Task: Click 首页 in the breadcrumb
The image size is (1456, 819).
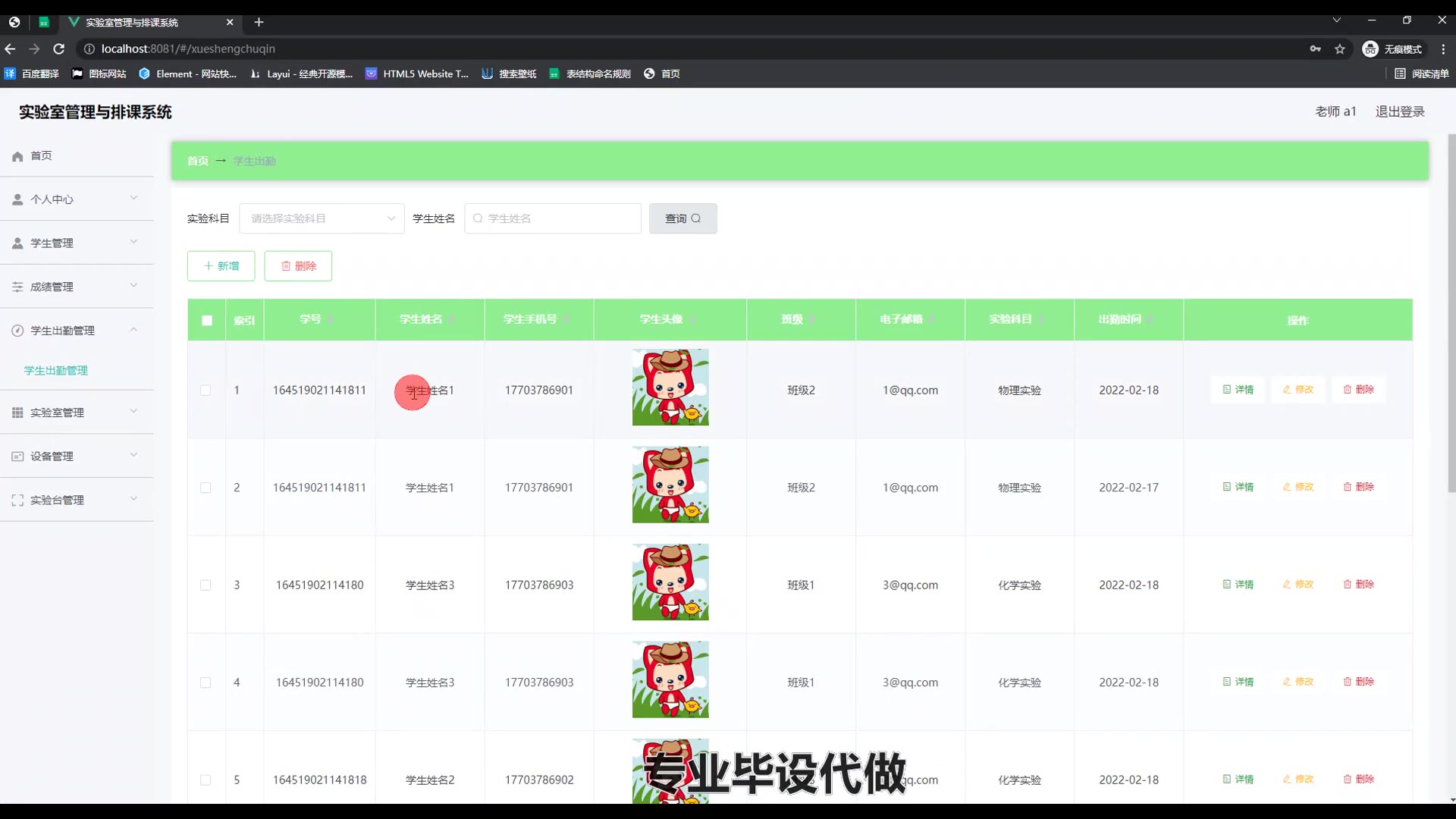Action: click(198, 161)
